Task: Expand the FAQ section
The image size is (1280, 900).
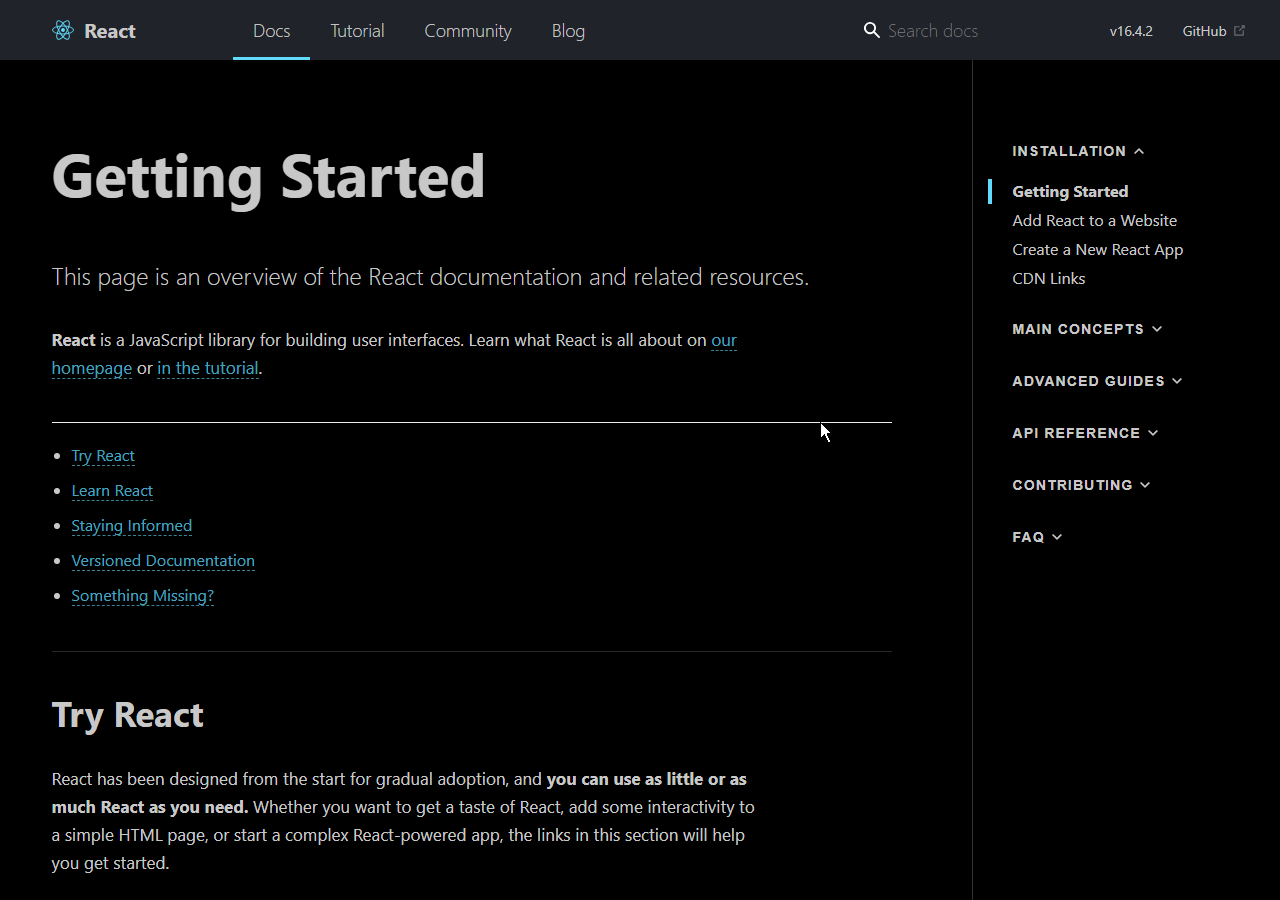Action: (1037, 537)
